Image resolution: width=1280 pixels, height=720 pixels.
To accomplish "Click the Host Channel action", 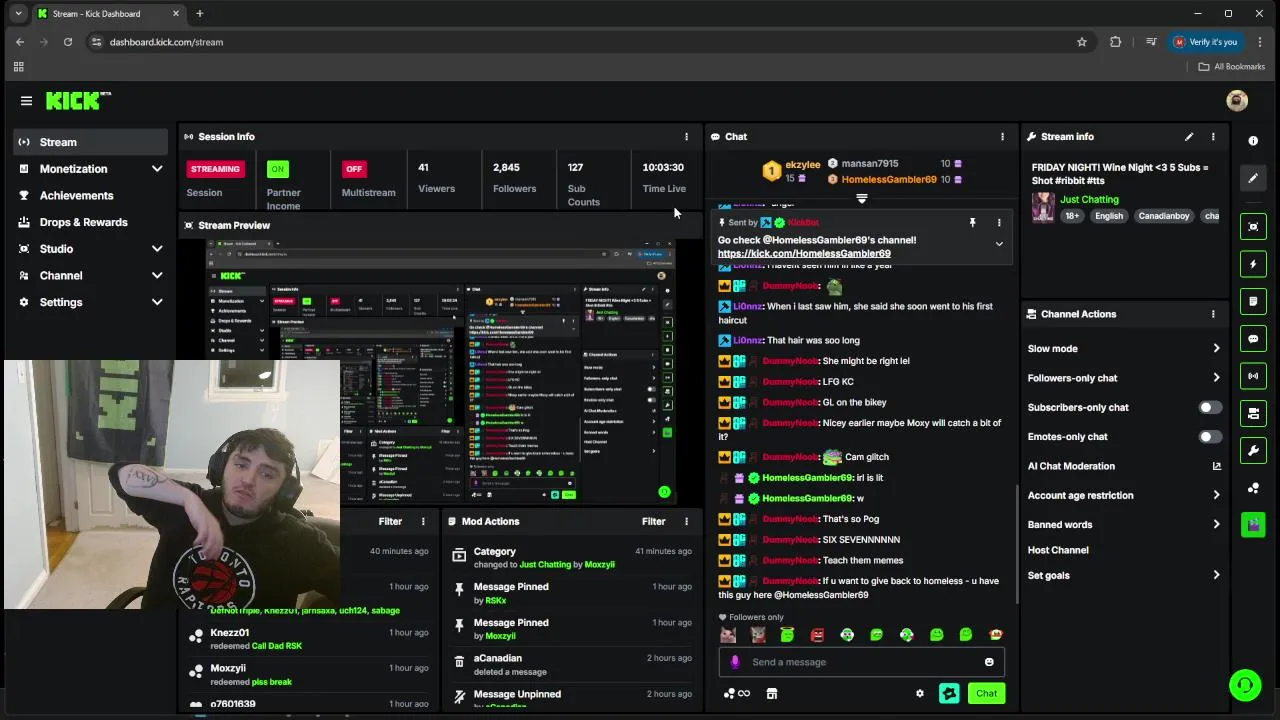I will coord(1058,550).
